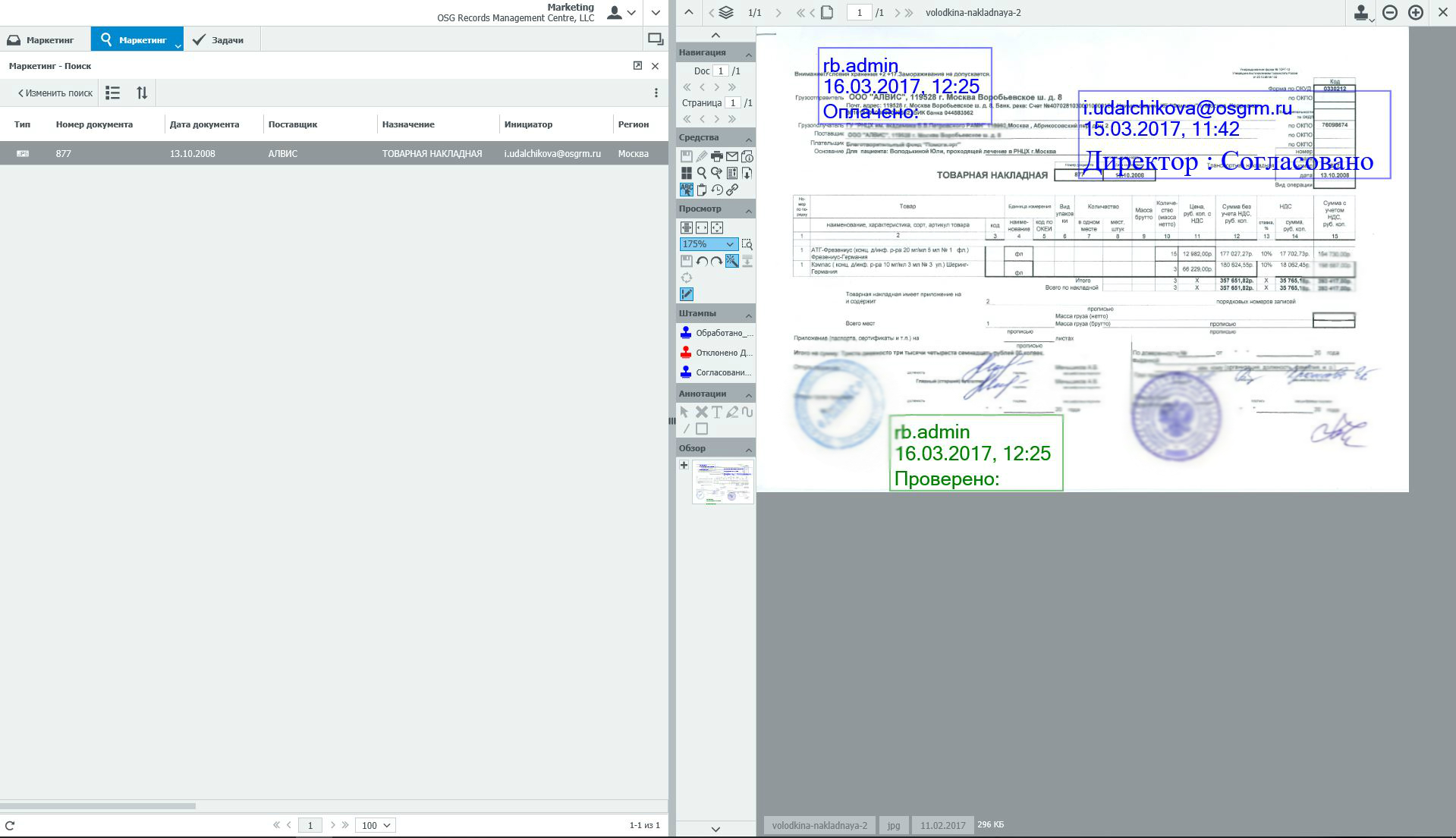Sort results by Поставщик column header

292,124
